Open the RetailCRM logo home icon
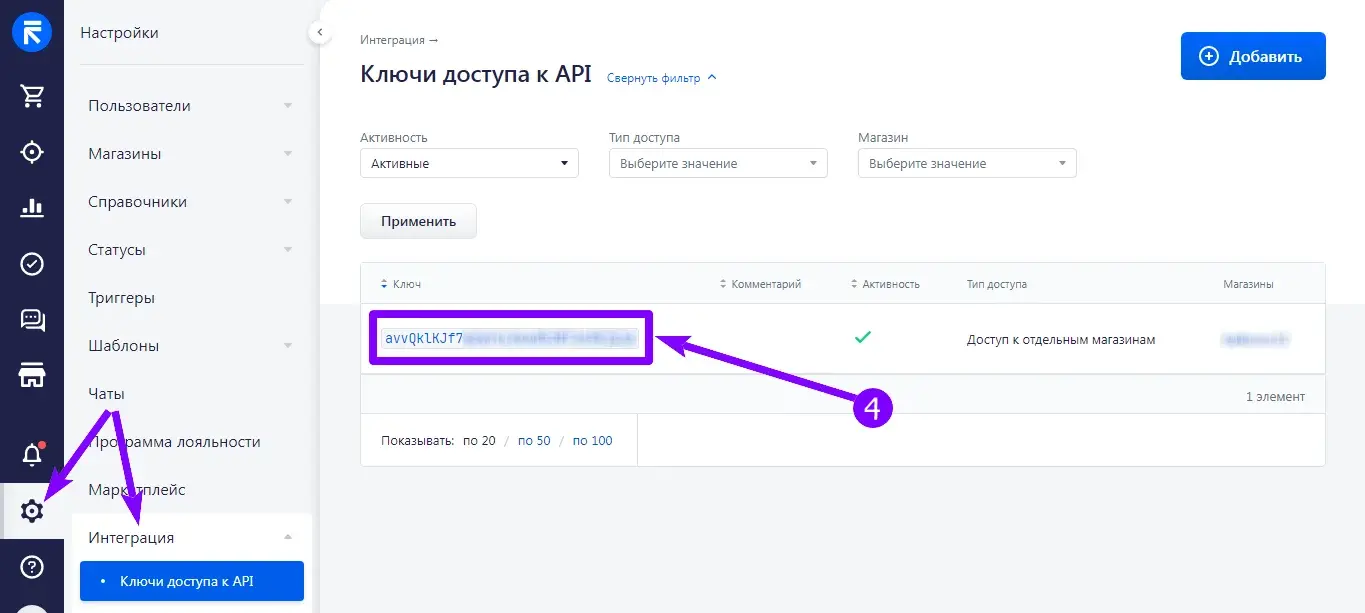1365x613 pixels. [32, 32]
